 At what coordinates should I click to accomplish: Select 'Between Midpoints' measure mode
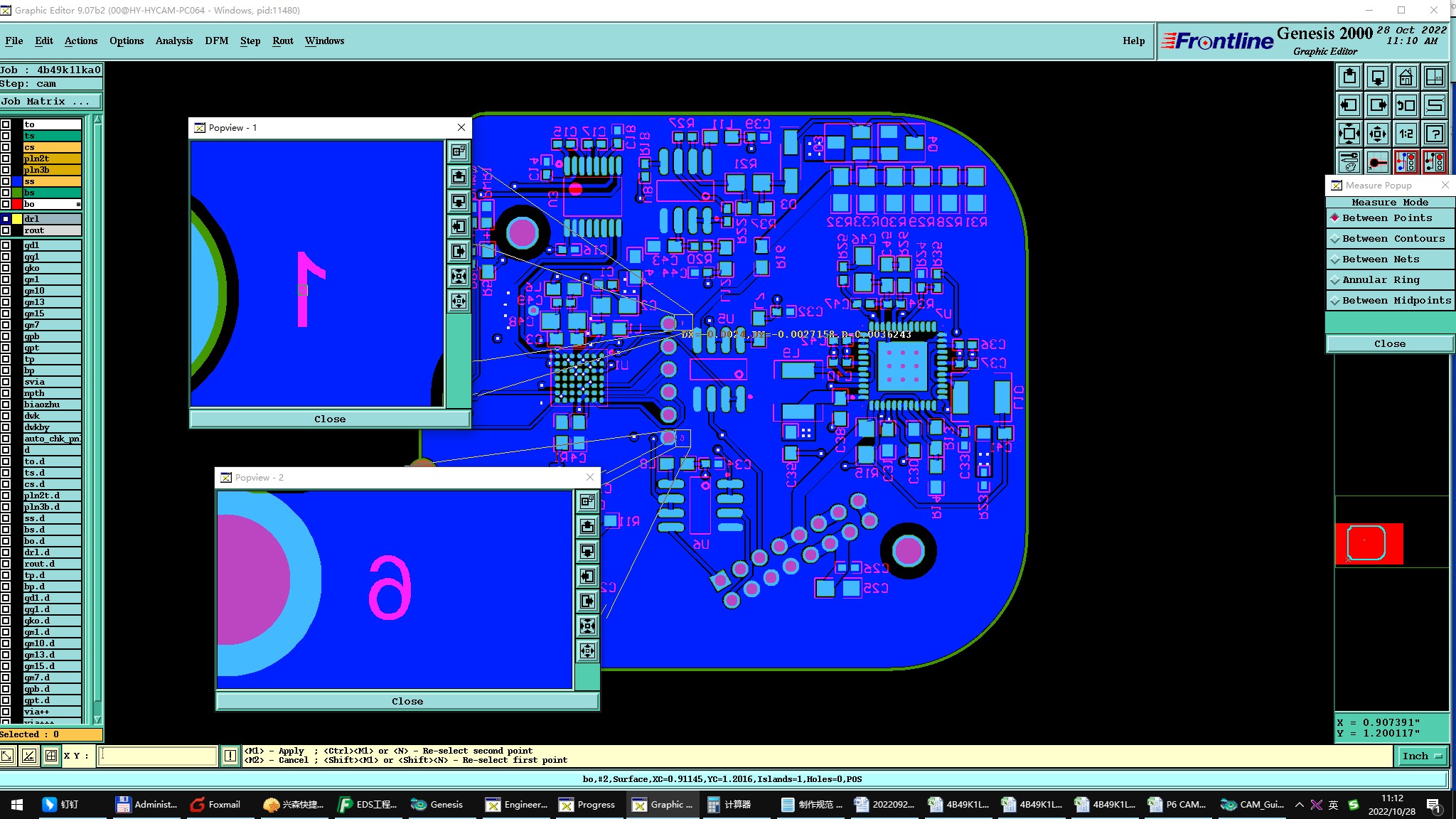(1390, 301)
